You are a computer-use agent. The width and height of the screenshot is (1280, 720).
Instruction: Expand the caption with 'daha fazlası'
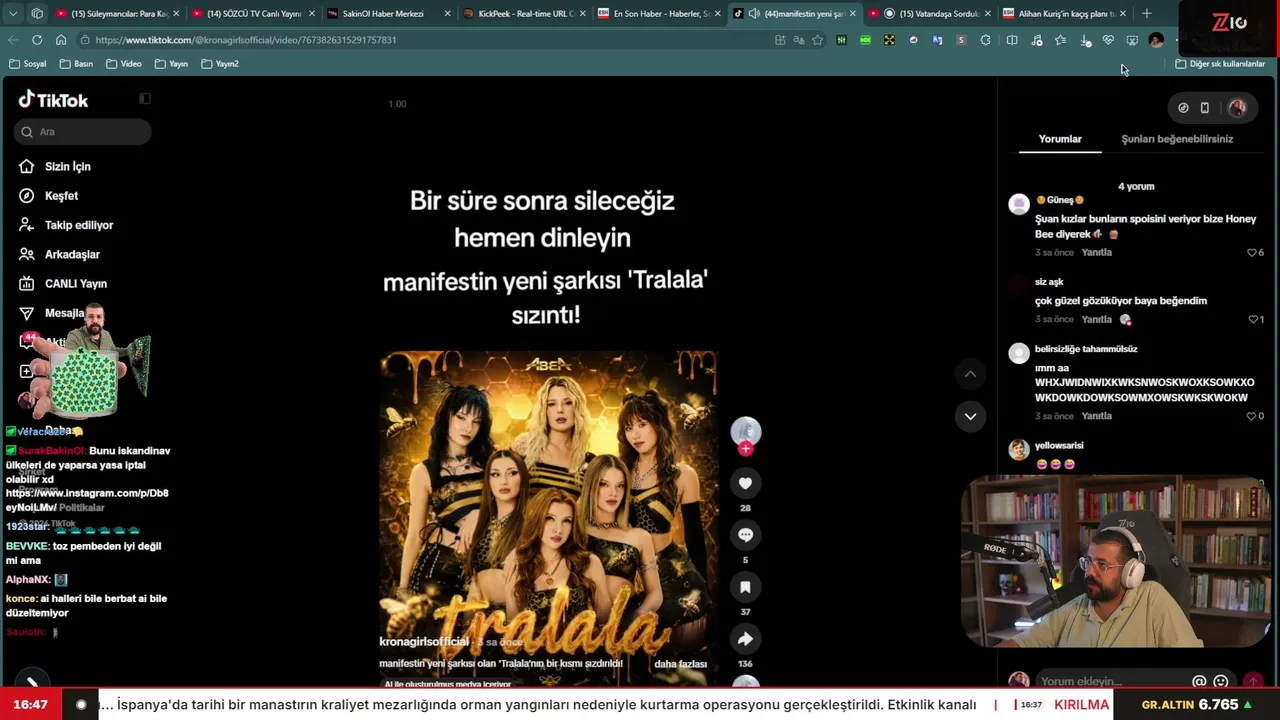coord(680,664)
